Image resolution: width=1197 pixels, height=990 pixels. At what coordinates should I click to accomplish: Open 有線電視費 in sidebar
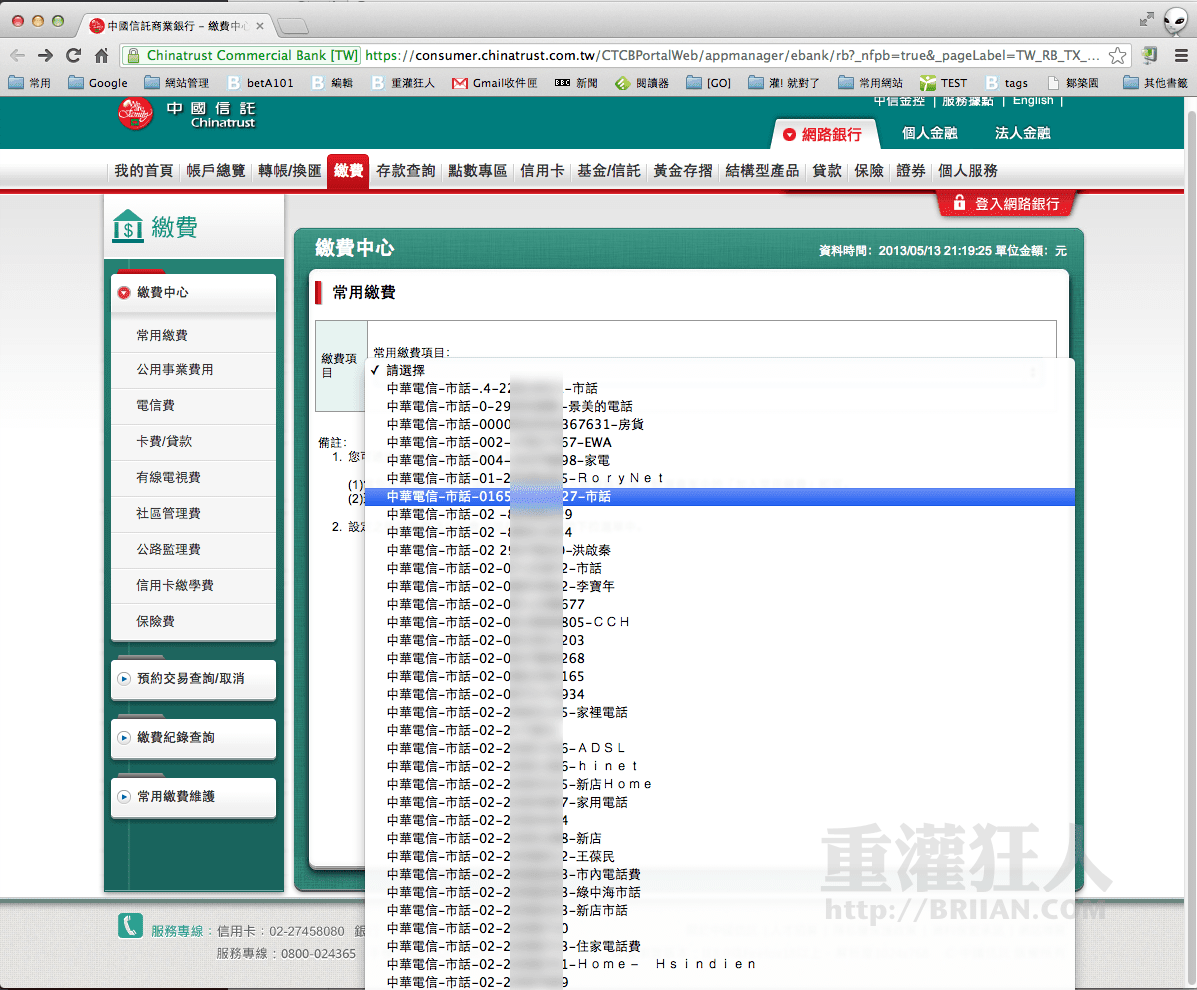168,477
